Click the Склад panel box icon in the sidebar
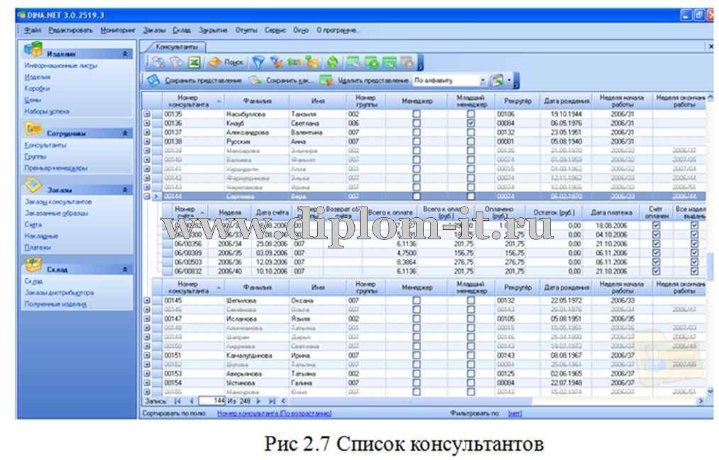The image size is (719, 460). point(33,264)
